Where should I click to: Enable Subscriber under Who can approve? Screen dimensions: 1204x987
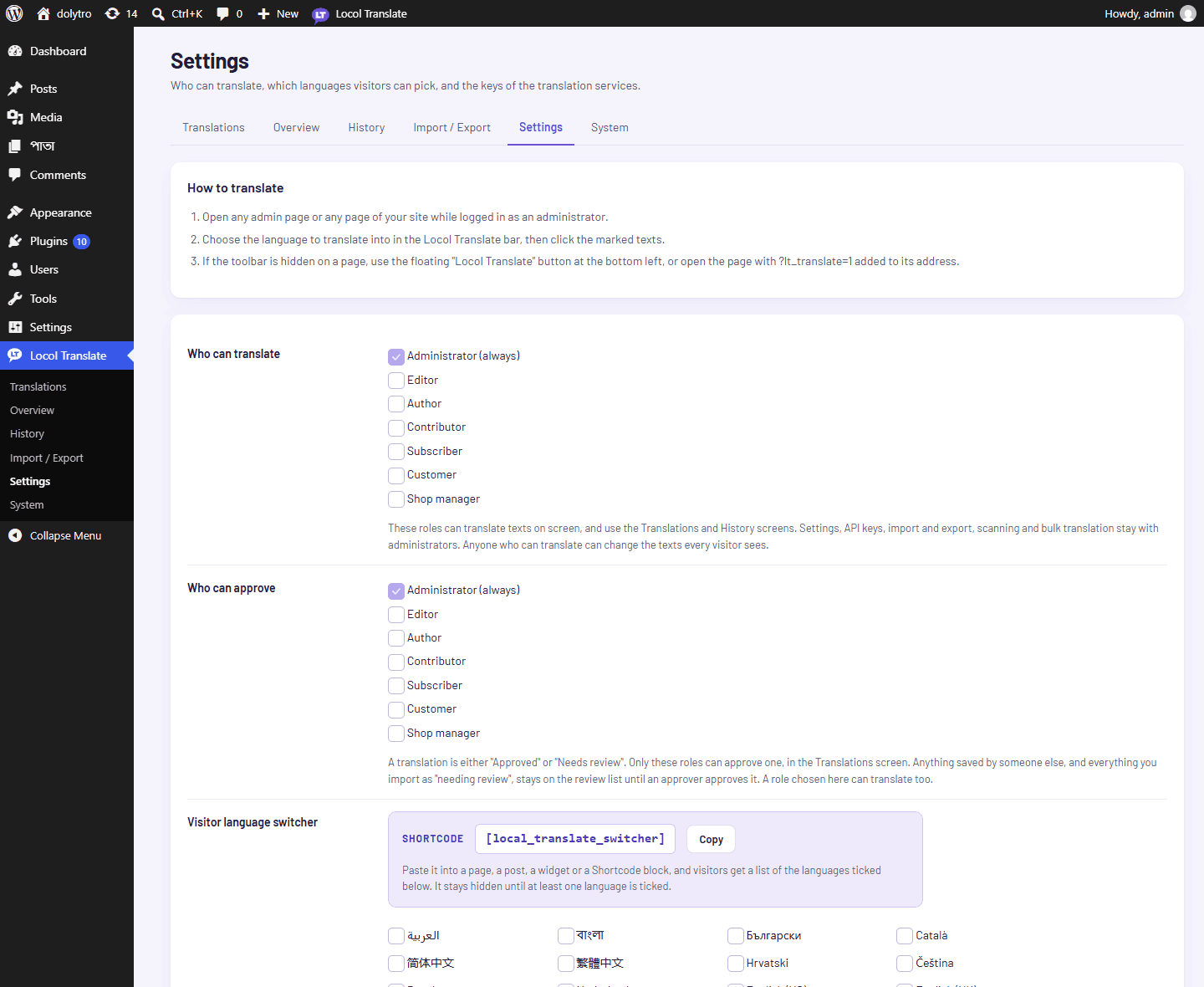pos(396,686)
